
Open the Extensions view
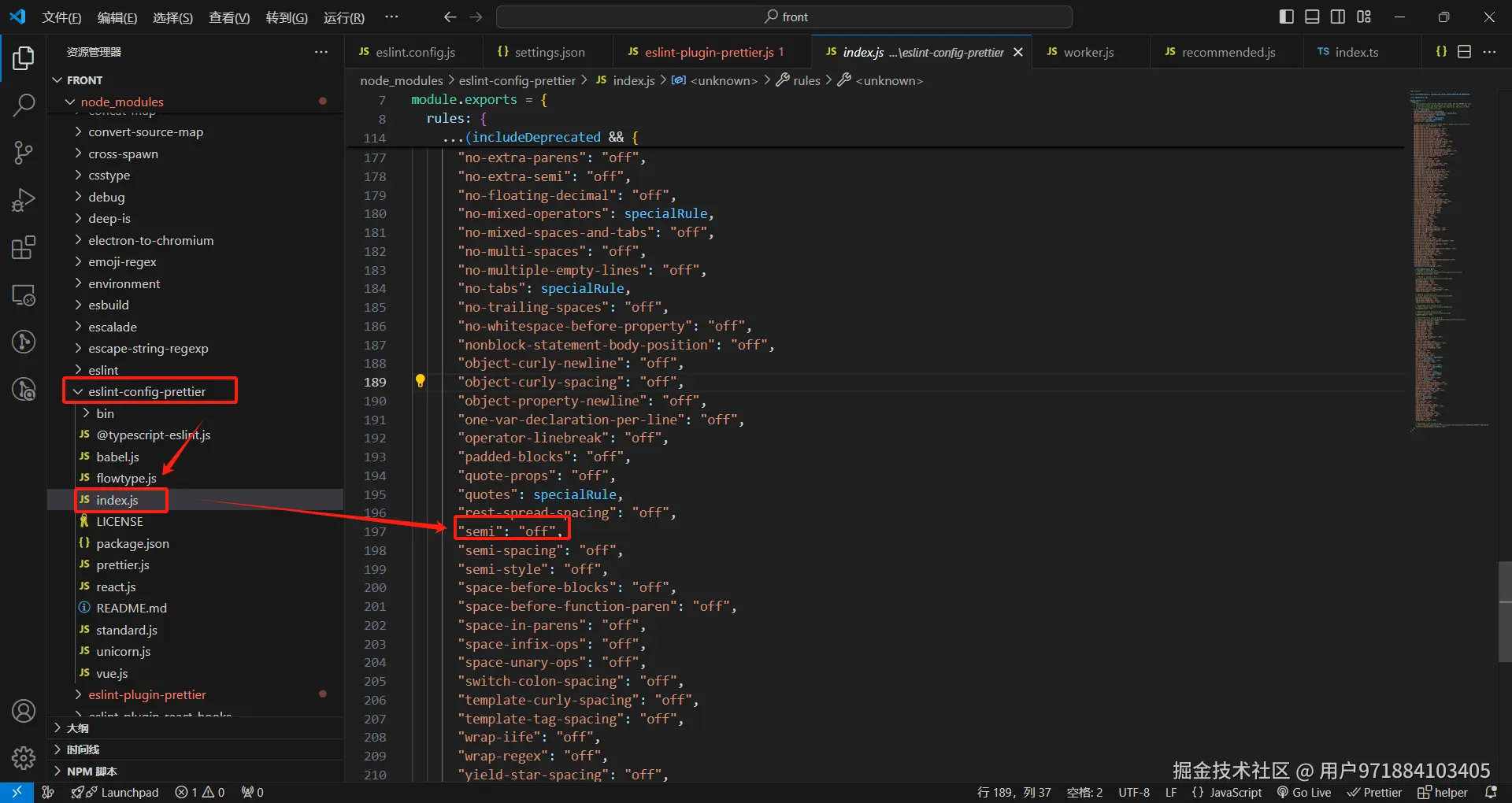coord(24,247)
